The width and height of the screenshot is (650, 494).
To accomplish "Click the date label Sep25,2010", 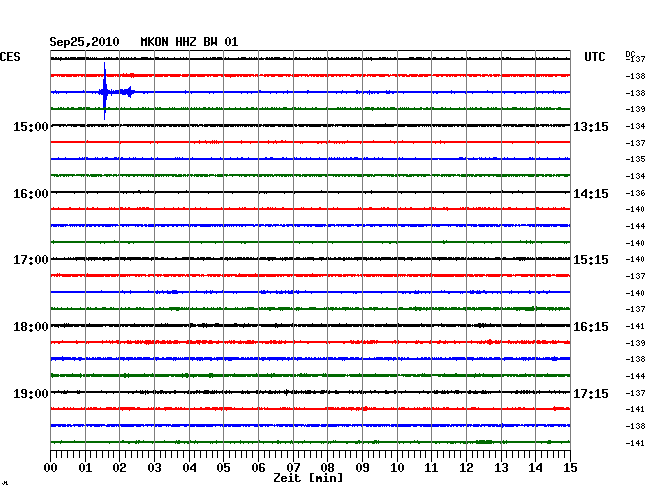I will click(84, 42).
